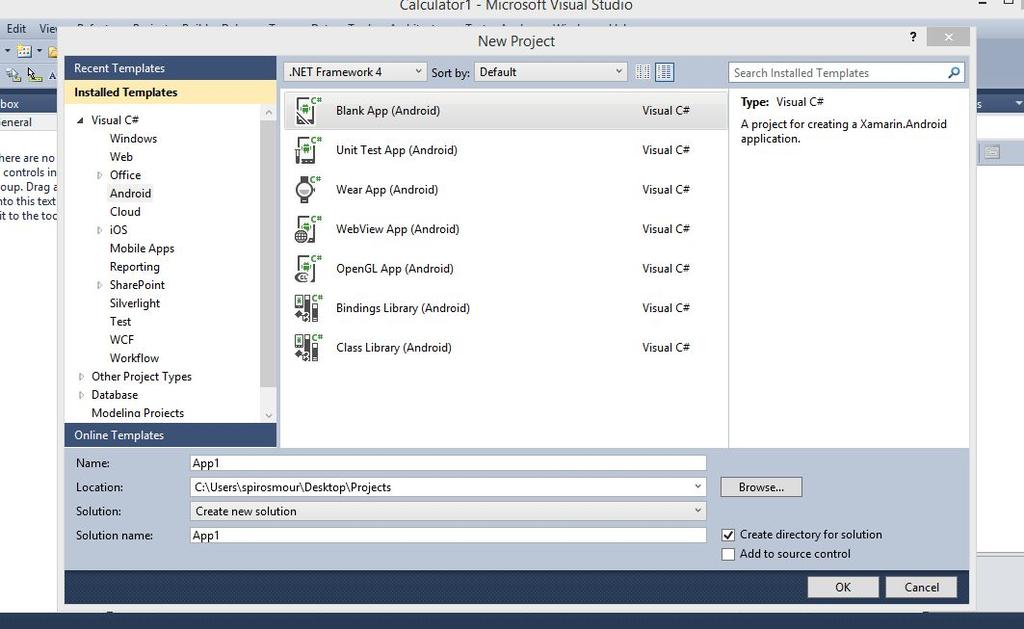Click the 'Wear App (Android)' template name
Screen dimensions: 1024x629
coord(387,189)
